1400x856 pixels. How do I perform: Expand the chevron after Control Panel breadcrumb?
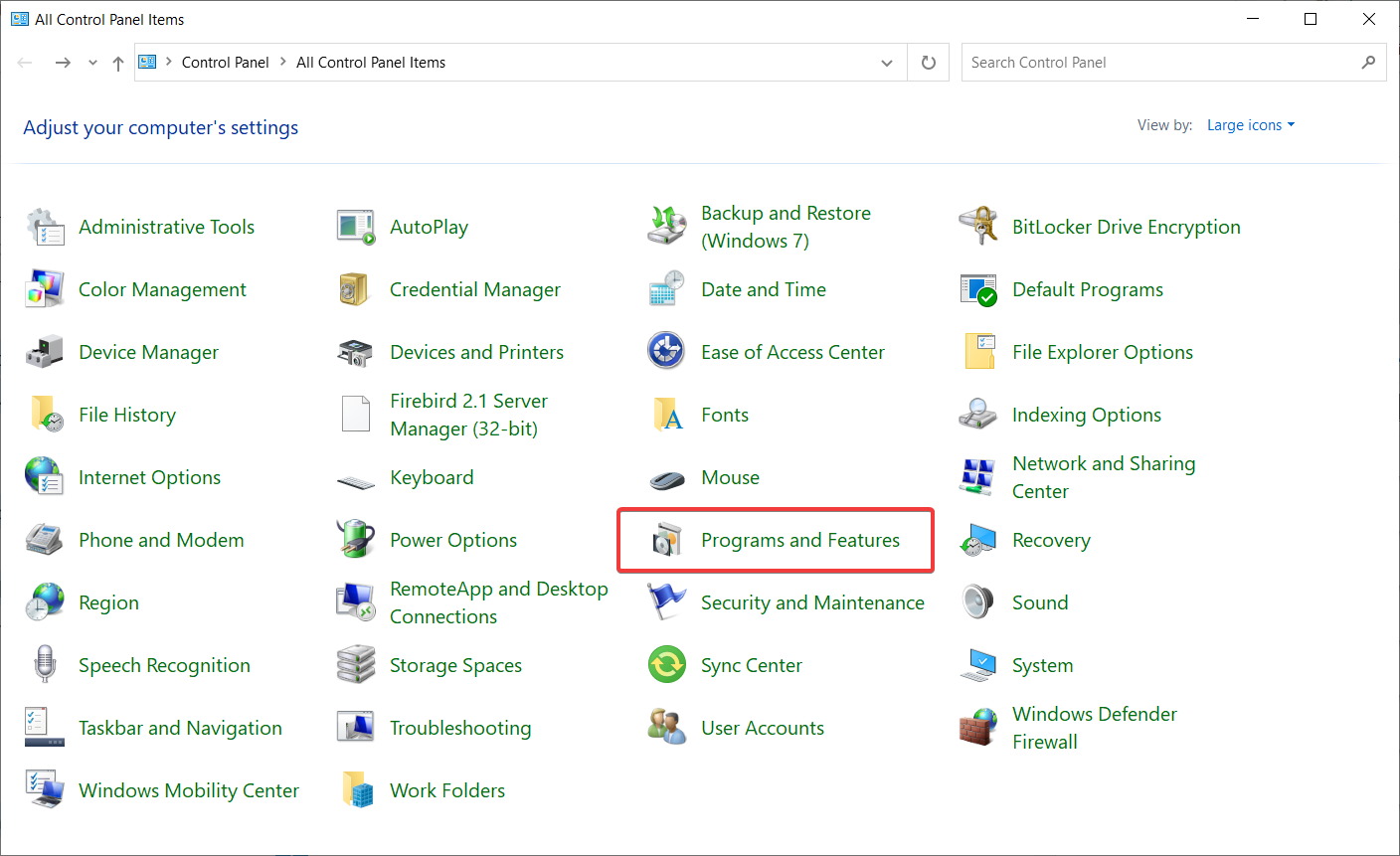pos(283,62)
